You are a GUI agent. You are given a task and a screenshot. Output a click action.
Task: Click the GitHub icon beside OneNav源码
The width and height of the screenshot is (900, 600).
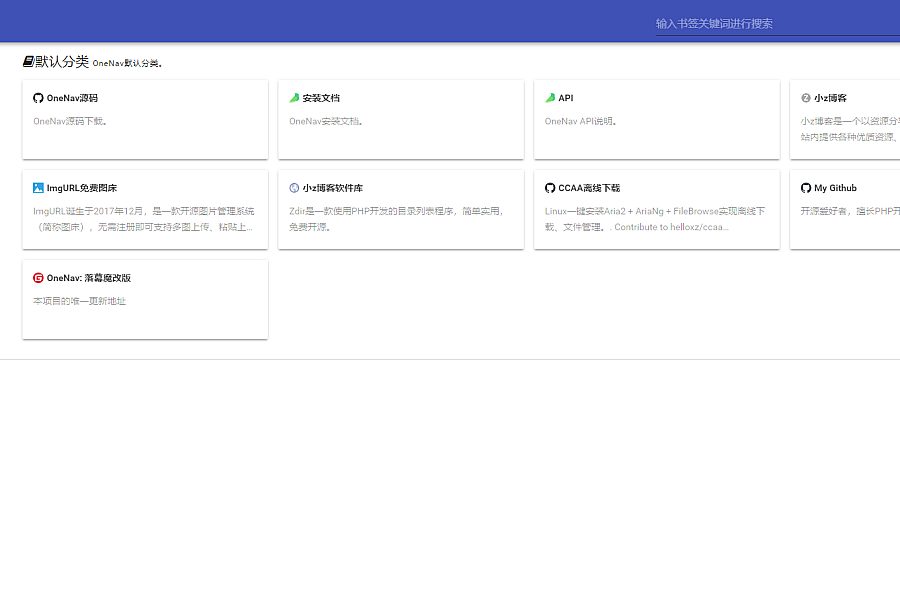[x=38, y=98]
